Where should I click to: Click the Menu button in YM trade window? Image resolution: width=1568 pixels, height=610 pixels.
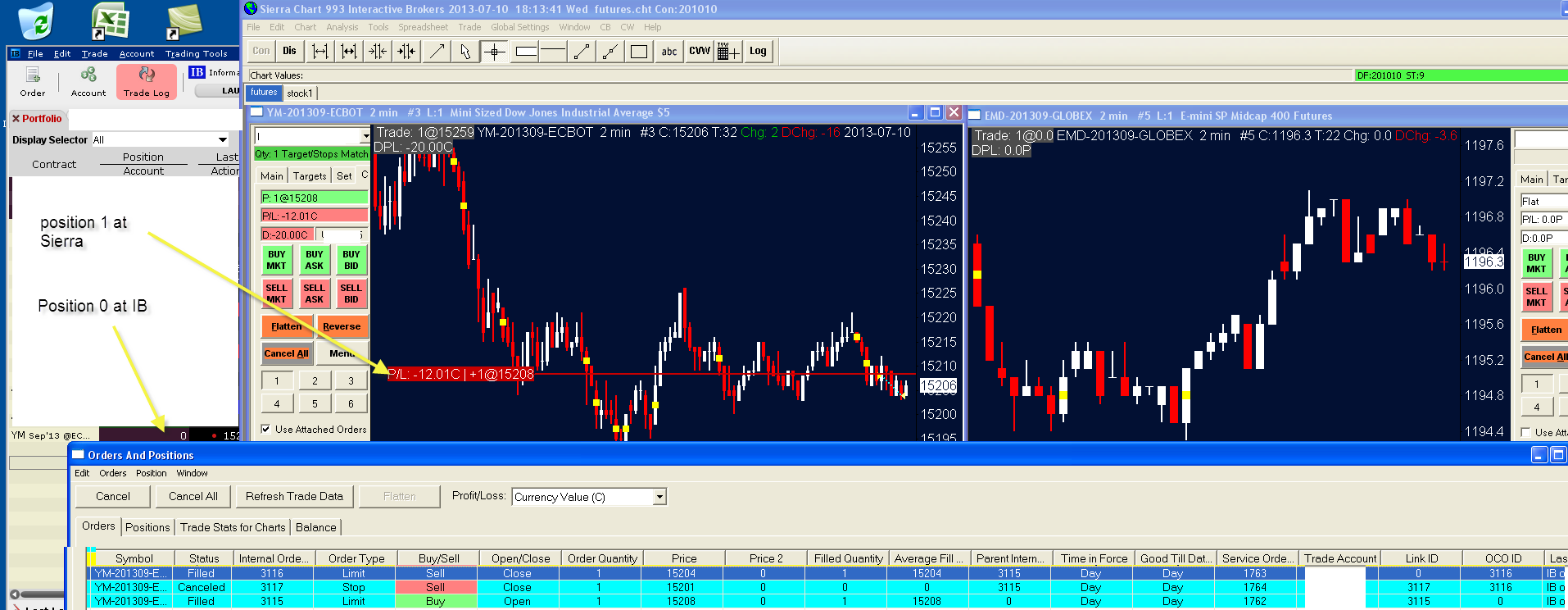point(342,353)
